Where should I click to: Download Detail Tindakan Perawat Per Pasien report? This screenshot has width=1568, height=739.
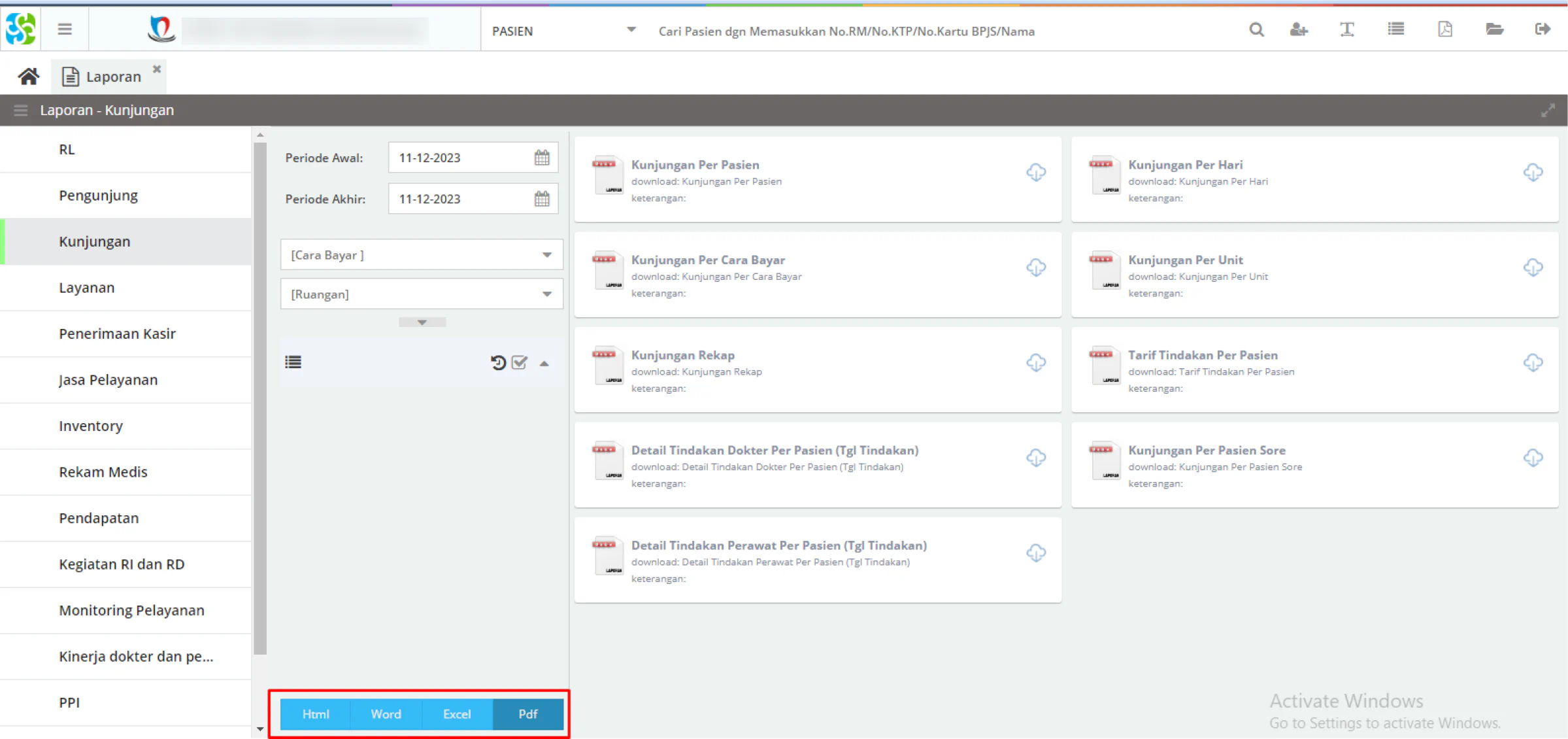(x=1036, y=553)
